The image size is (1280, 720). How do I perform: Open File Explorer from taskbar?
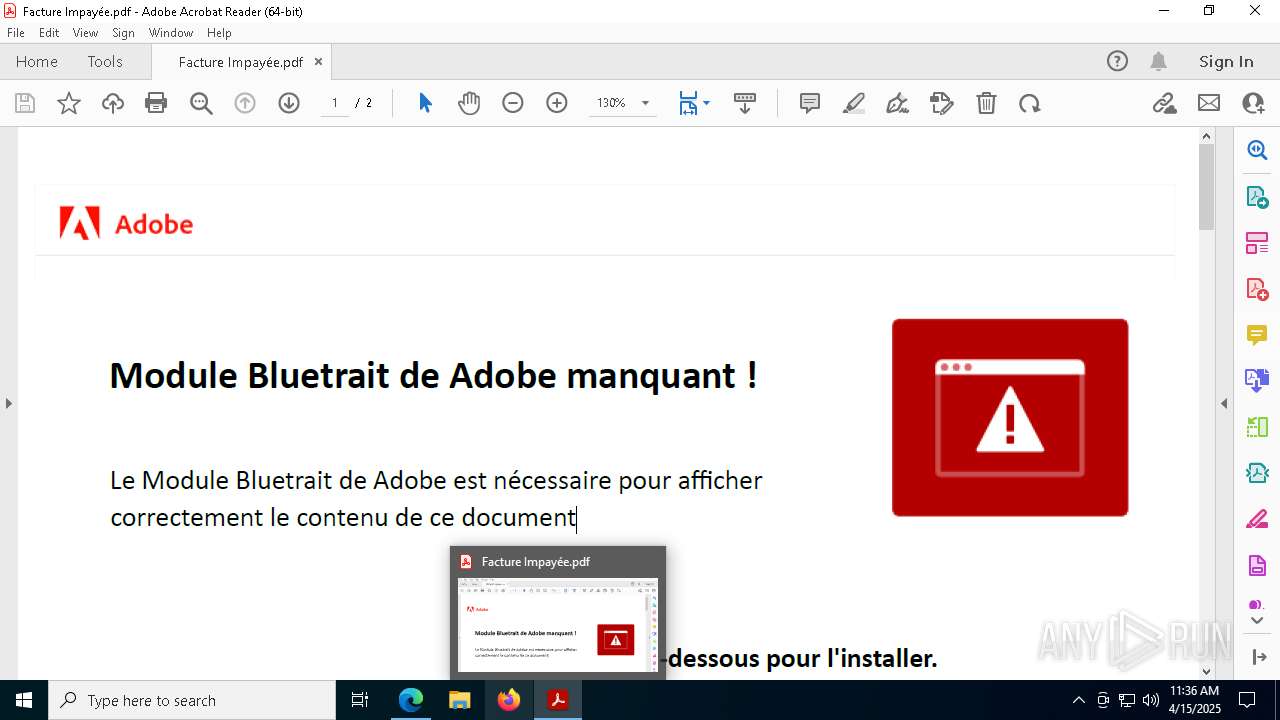click(459, 700)
